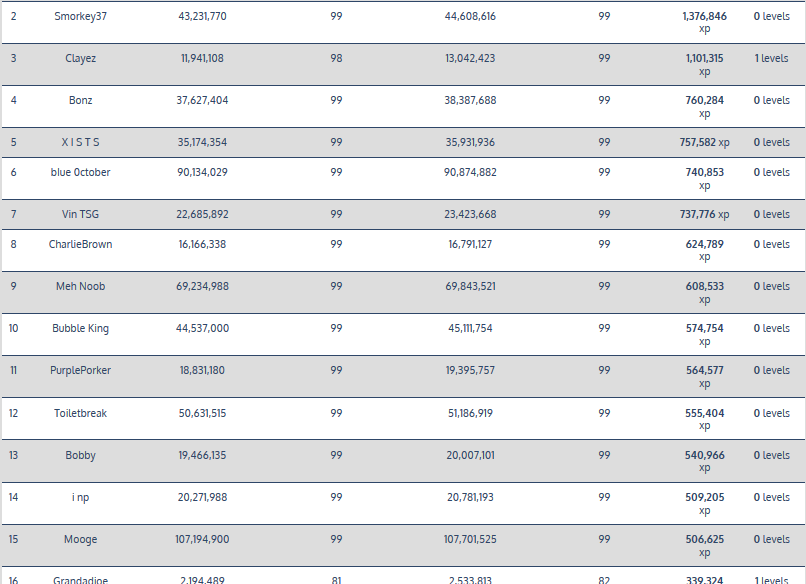This screenshot has height=584, width=806.
Task: Select the Toiletbreak player name
Action: [80, 413]
